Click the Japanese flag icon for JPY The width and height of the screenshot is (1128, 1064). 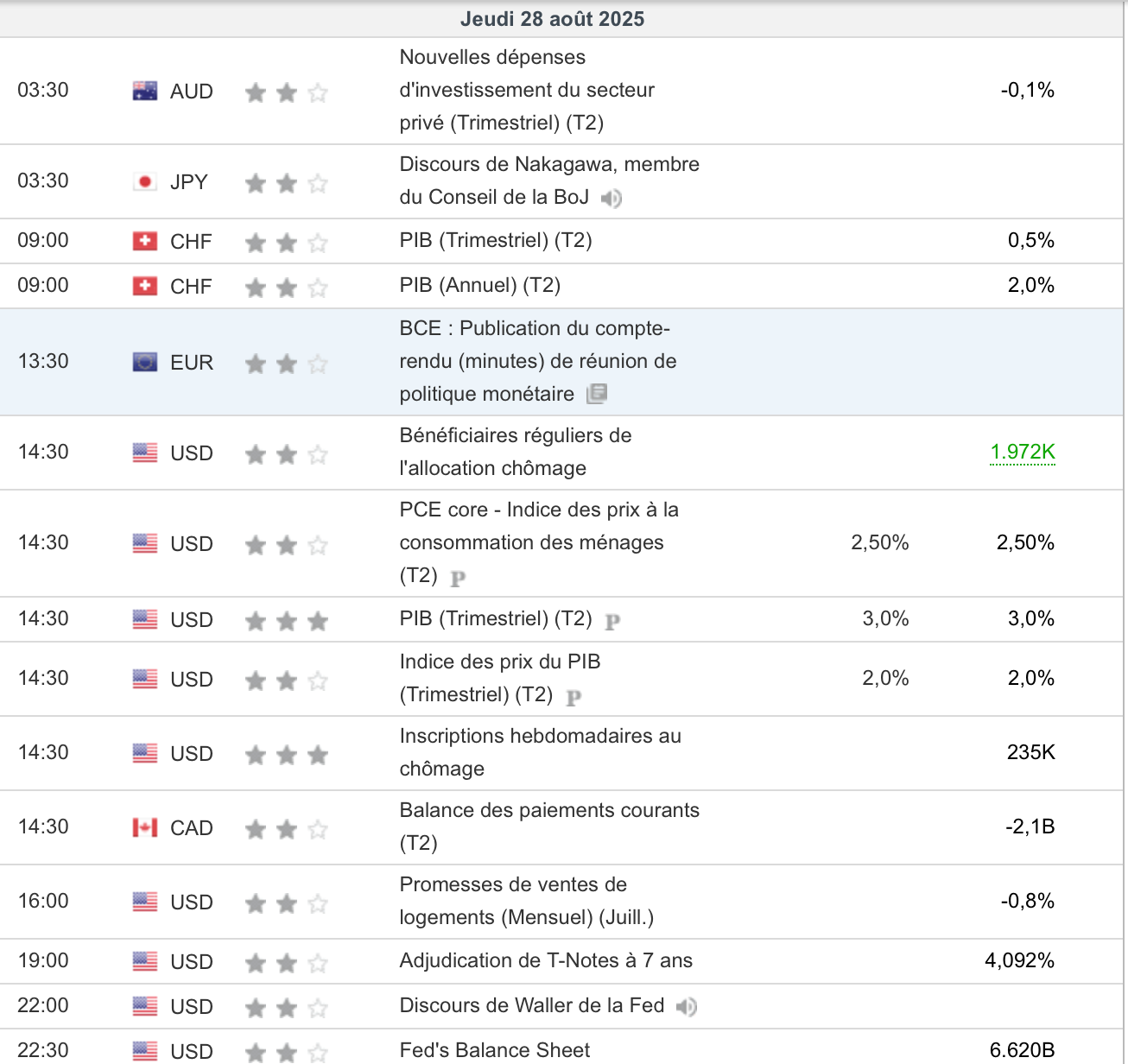tap(145, 181)
